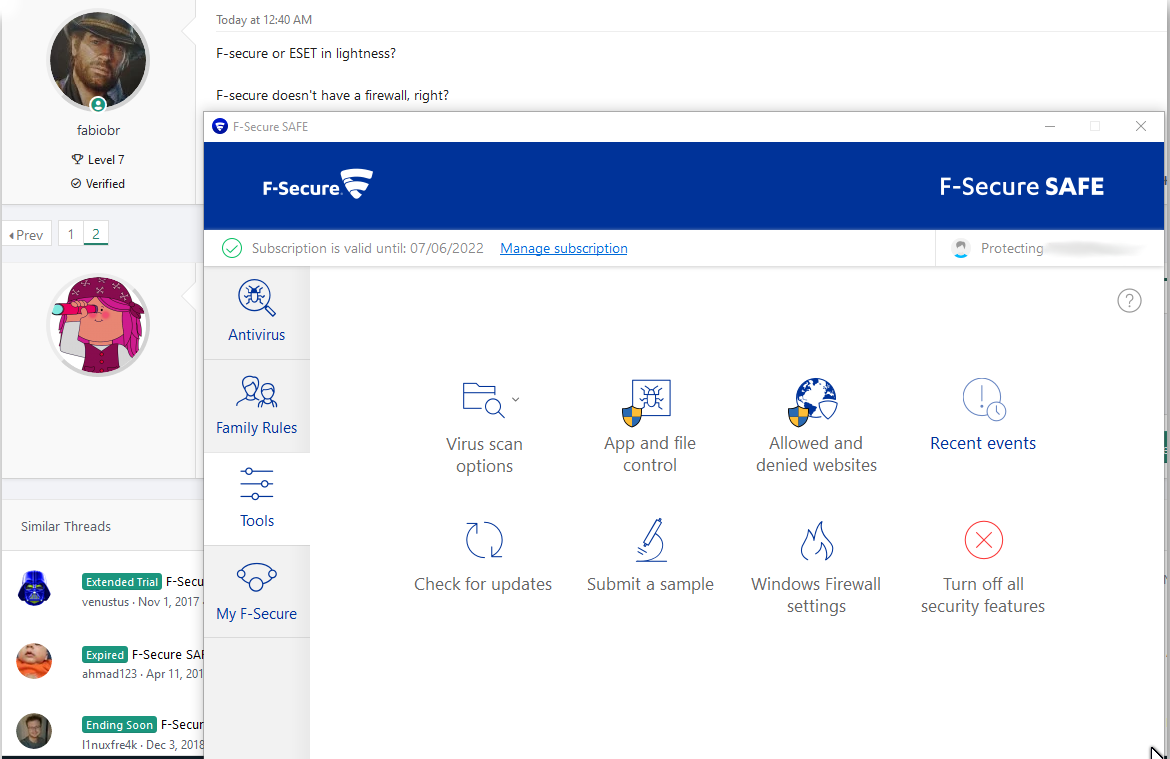Open the Family Rules sidebar section

tap(257, 406)
